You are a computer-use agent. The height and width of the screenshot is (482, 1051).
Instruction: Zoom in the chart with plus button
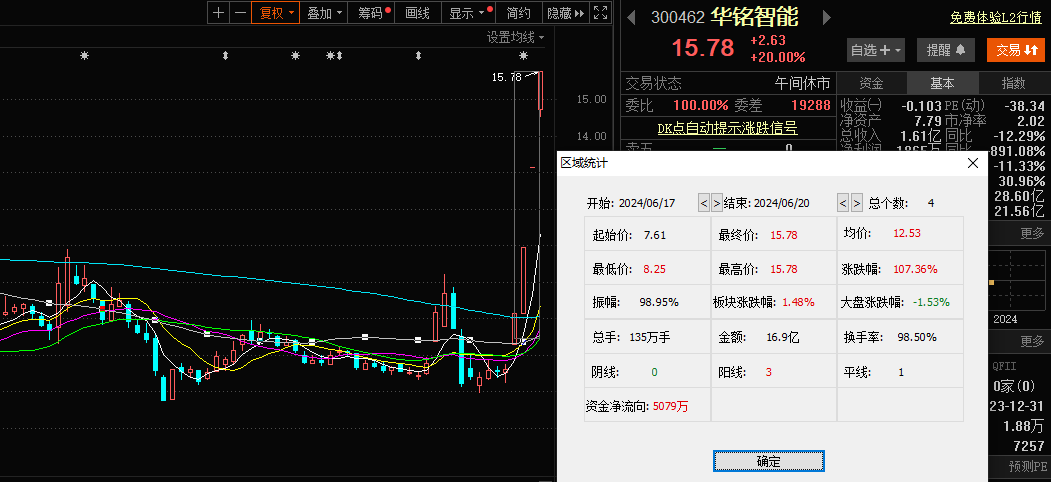coord(219,12)
